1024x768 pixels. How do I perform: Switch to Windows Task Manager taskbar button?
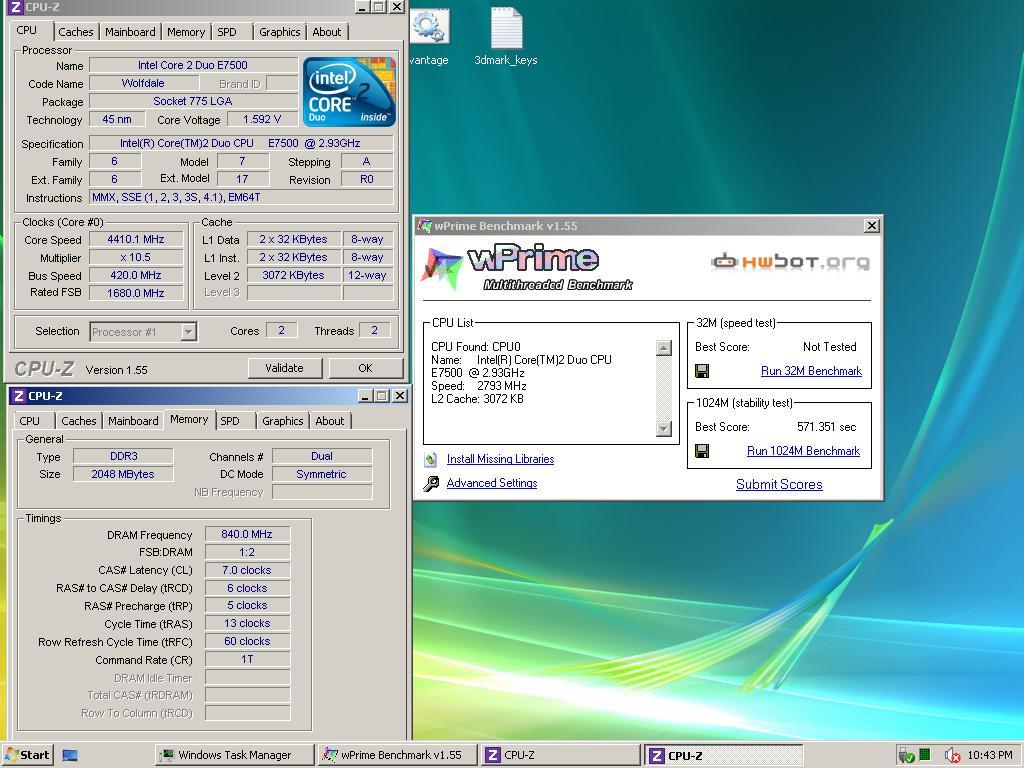(x=235, y=756)
